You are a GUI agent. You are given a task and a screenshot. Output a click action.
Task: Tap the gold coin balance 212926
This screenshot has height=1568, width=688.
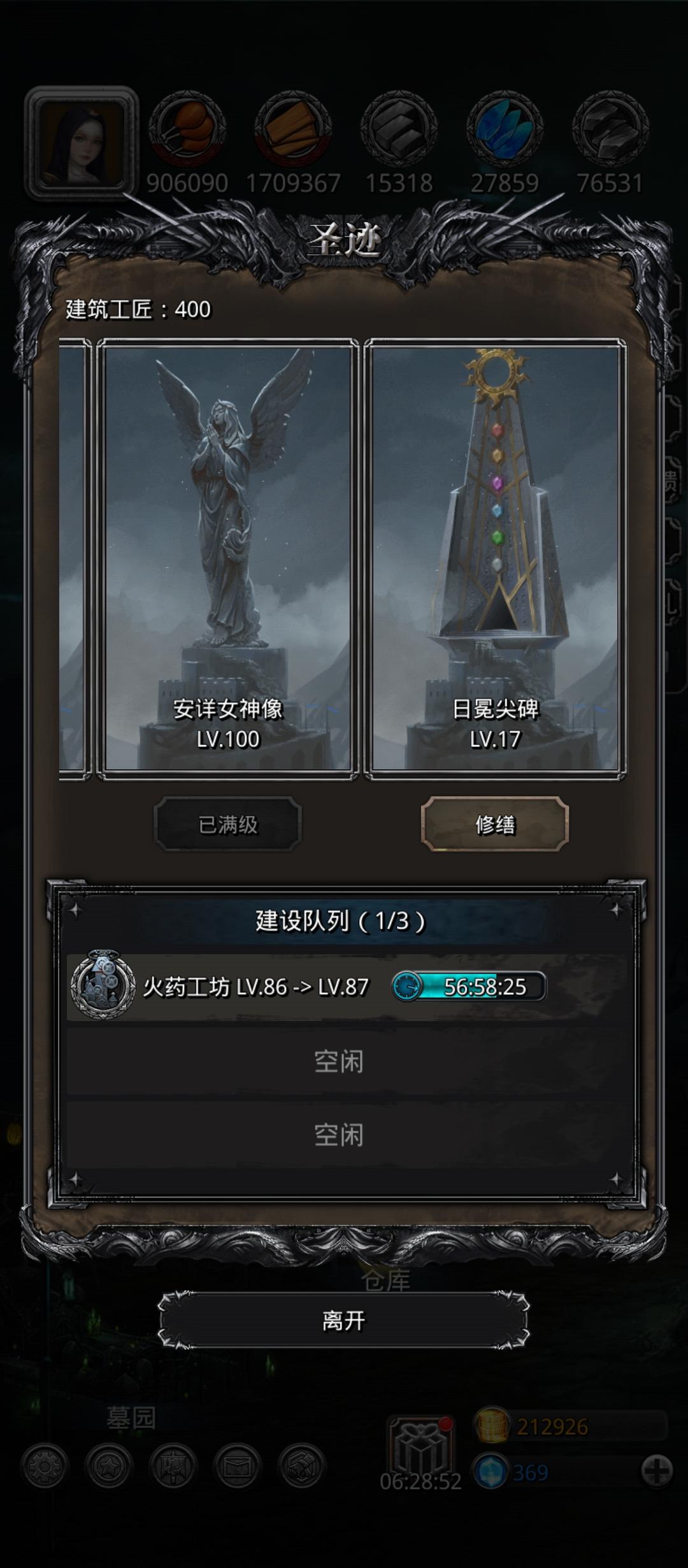click(x=552, y=1426)
